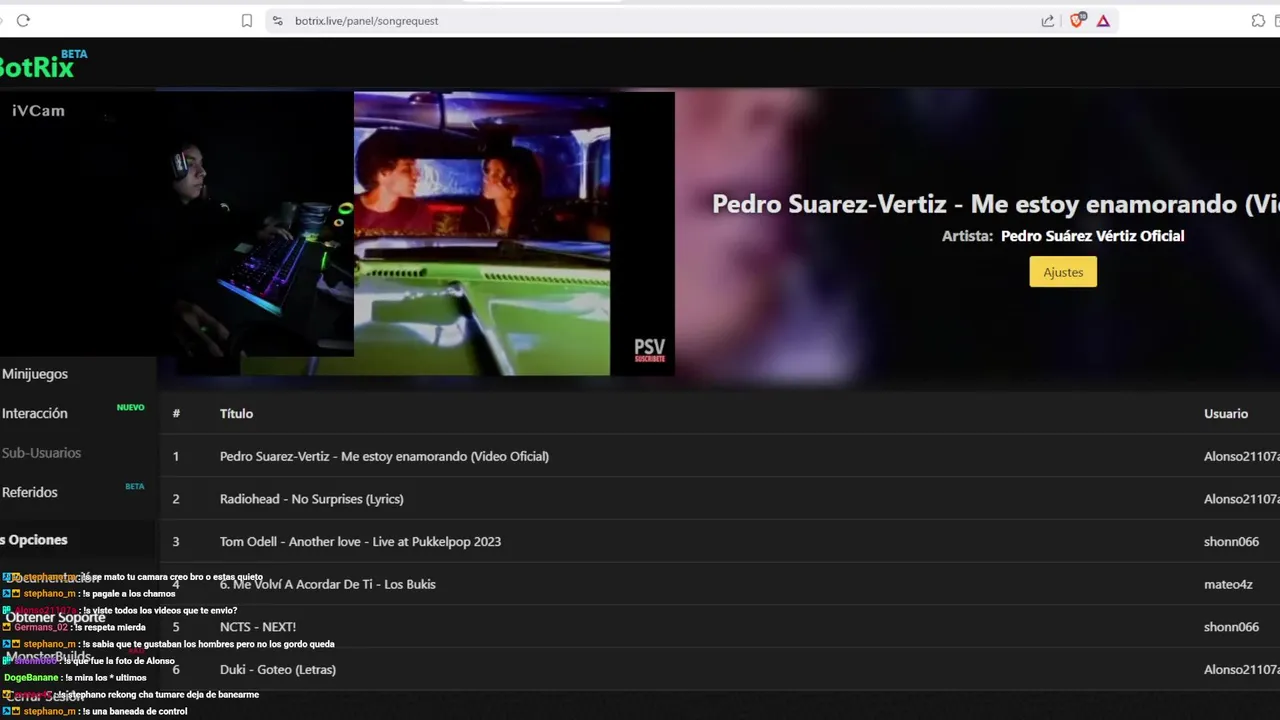Open the Ajustes settings button

(1063, 272)
